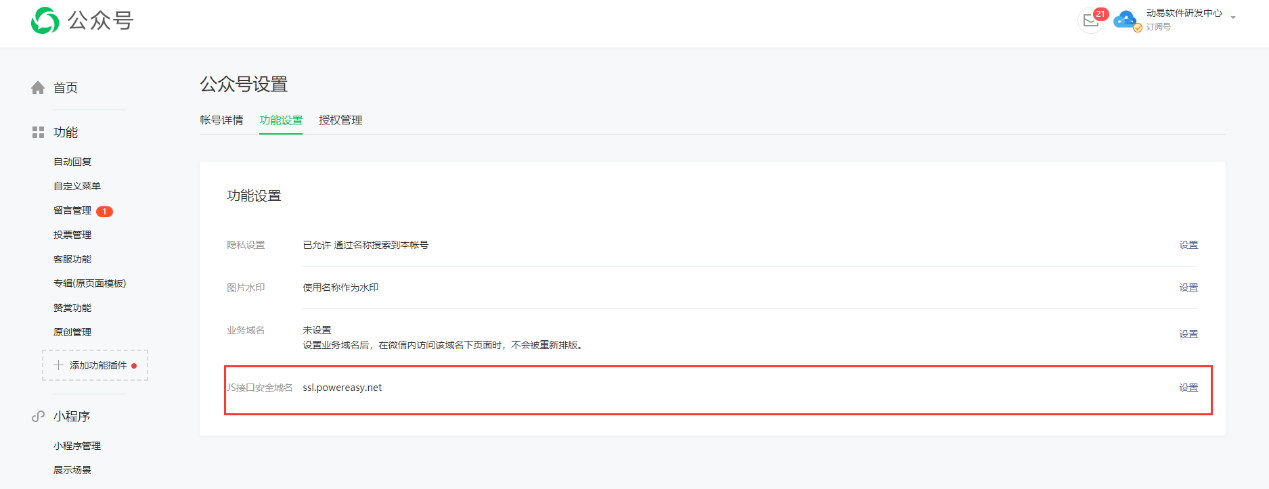
Task: Open 自动回复 in the sidebar
Action: click(x=73, y=161)
